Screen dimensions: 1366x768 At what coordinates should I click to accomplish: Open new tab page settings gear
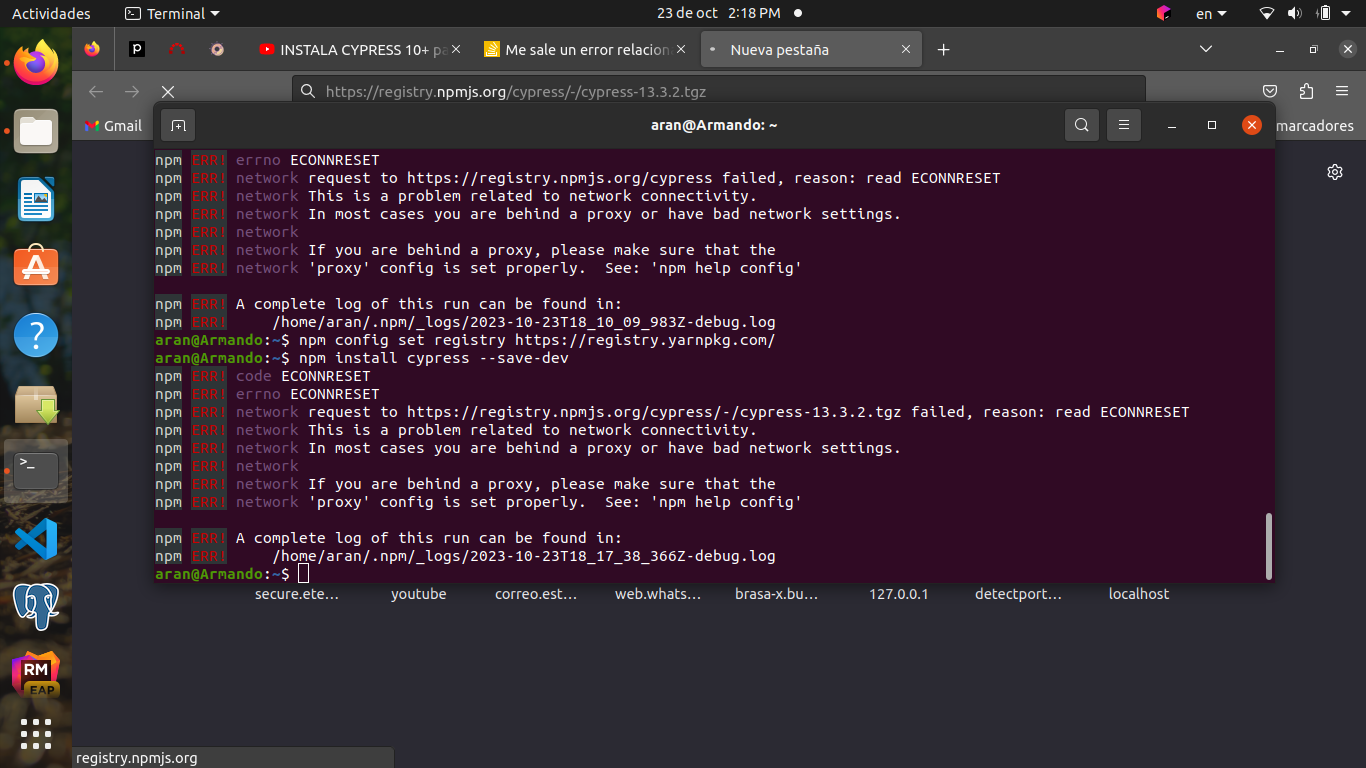coord(1334,172)
